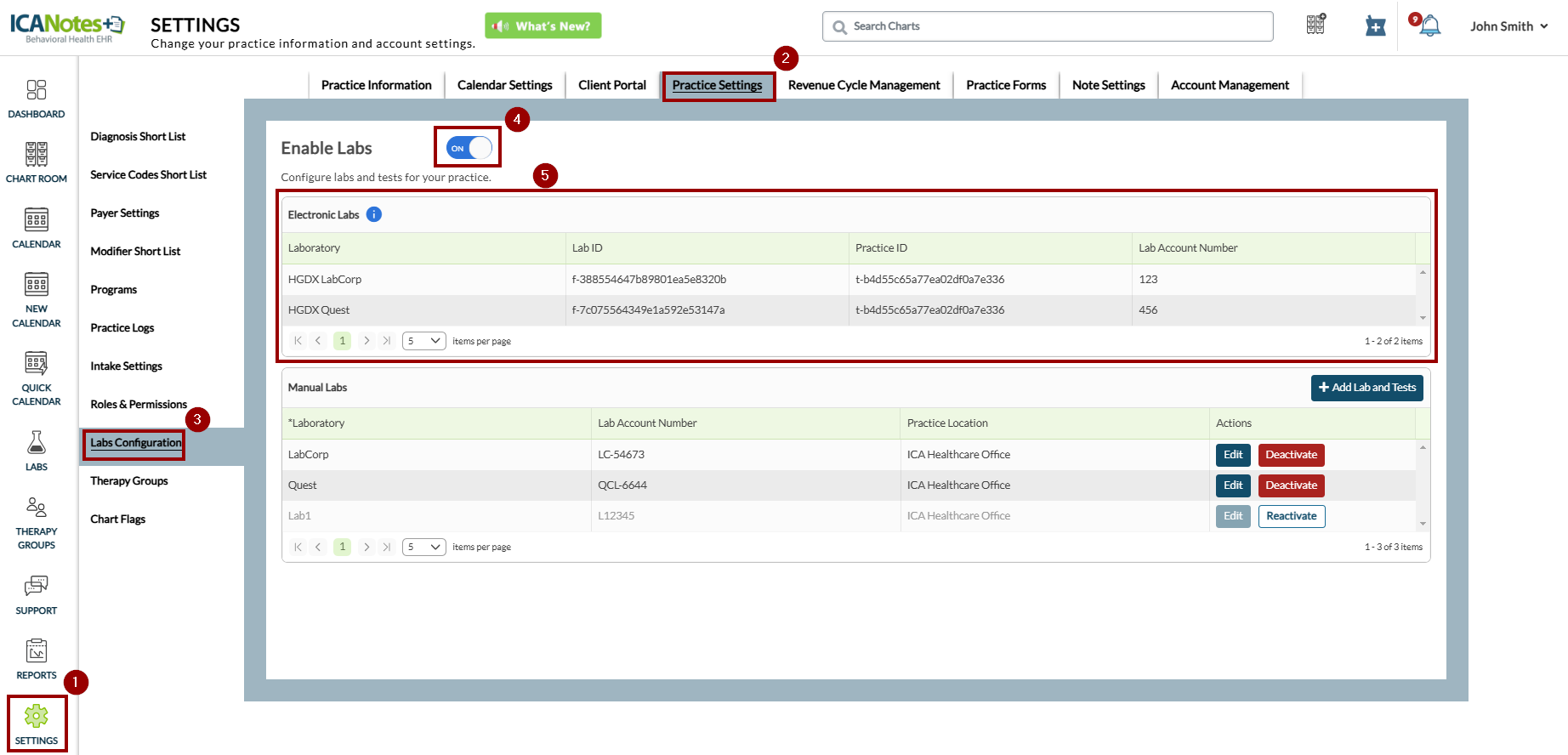This screenshot has height=755, width=1568.
Task: Deactivate the LabCorp manual lab
Action: pos(1291,455)
